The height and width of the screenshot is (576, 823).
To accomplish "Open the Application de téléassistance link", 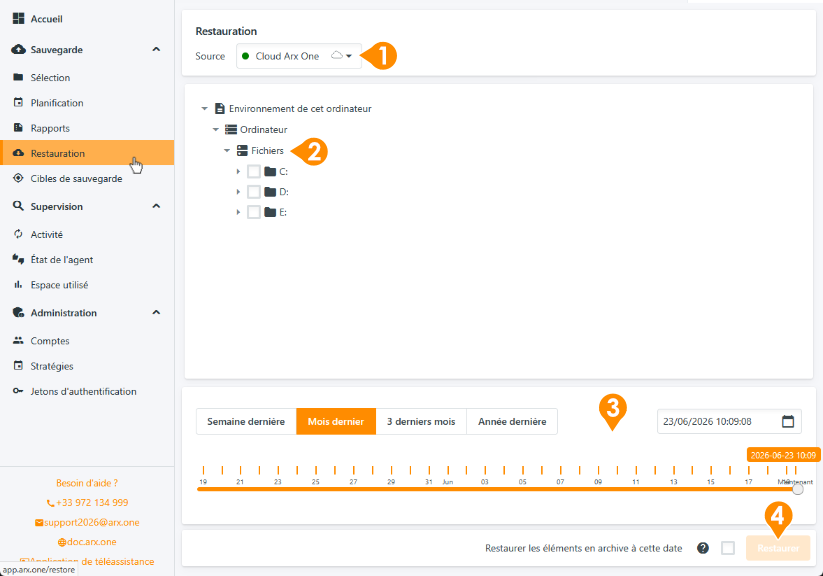I will [87, 561].
